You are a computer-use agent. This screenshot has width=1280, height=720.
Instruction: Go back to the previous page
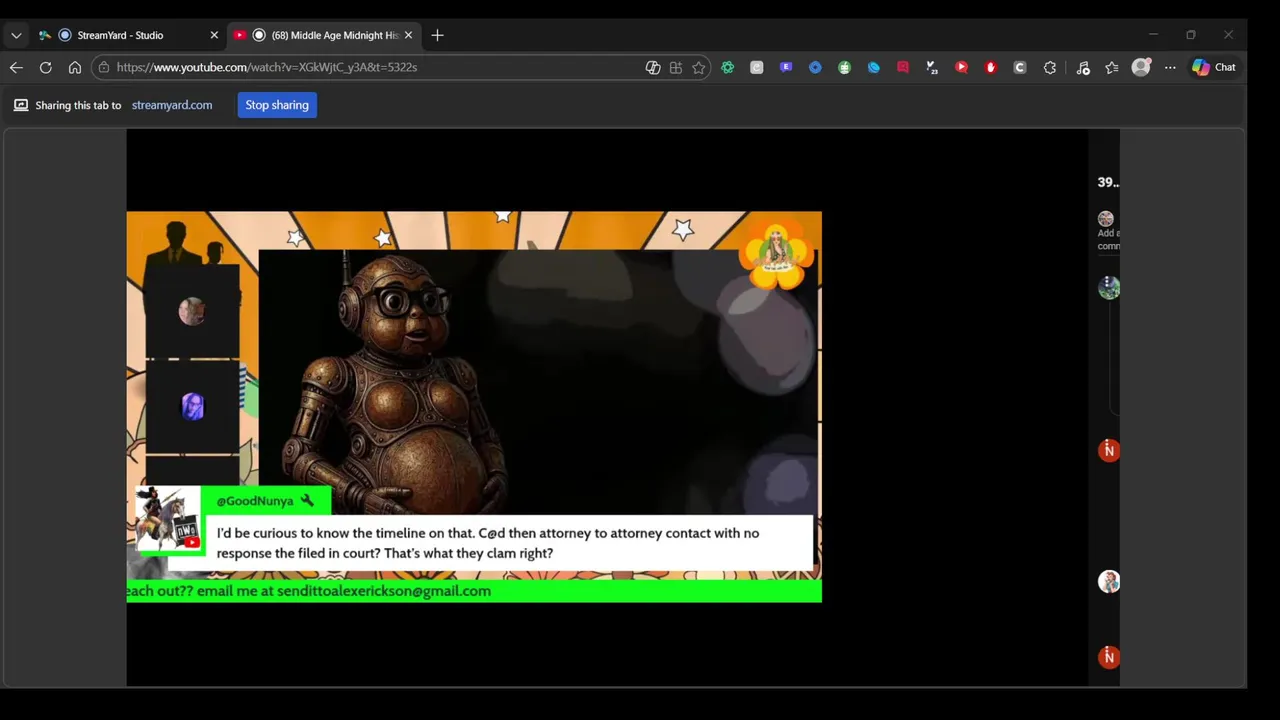[x=16, y=67]
